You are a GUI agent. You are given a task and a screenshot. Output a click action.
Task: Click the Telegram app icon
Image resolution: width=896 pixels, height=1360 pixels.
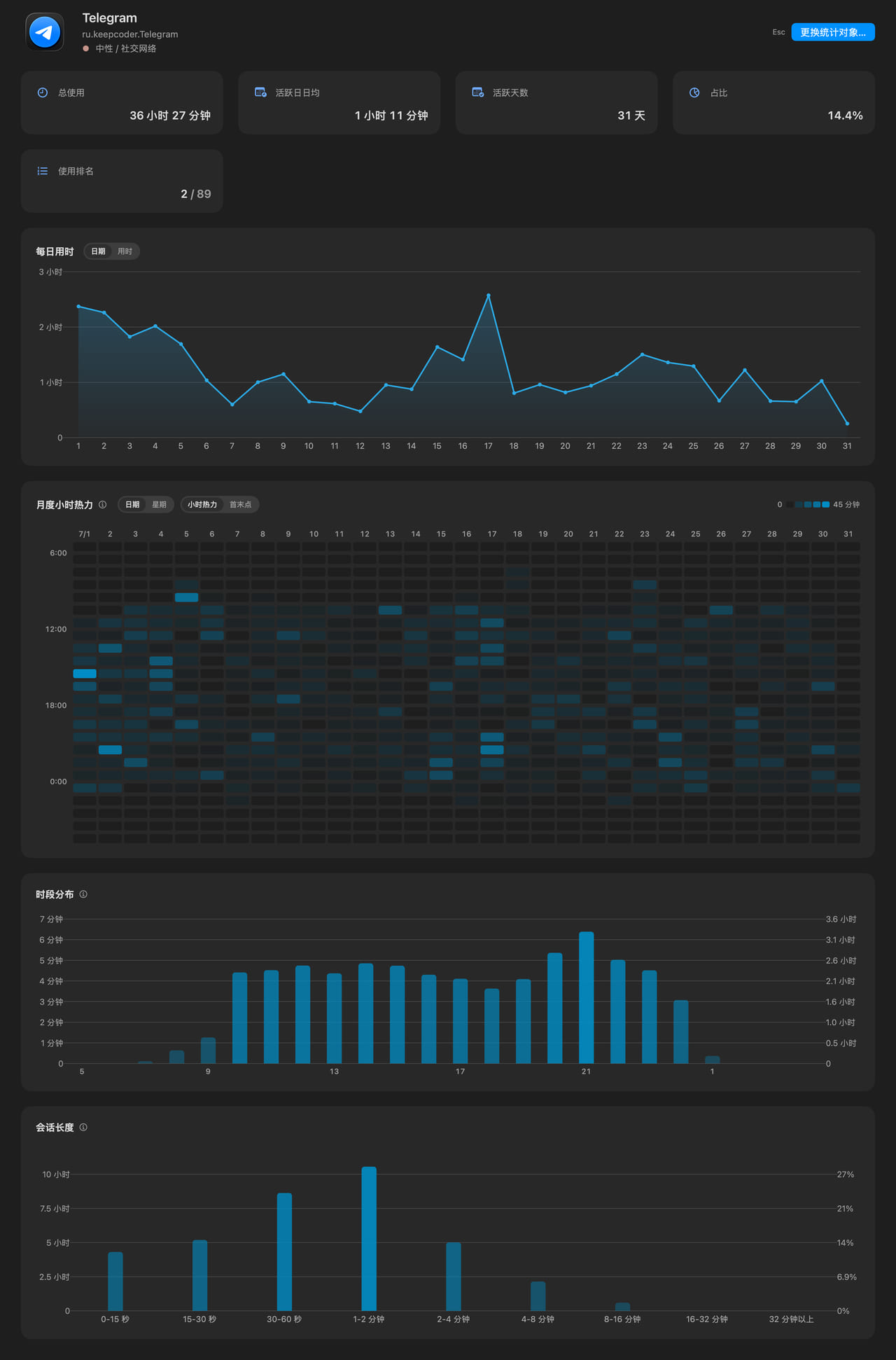pos(45,32)
